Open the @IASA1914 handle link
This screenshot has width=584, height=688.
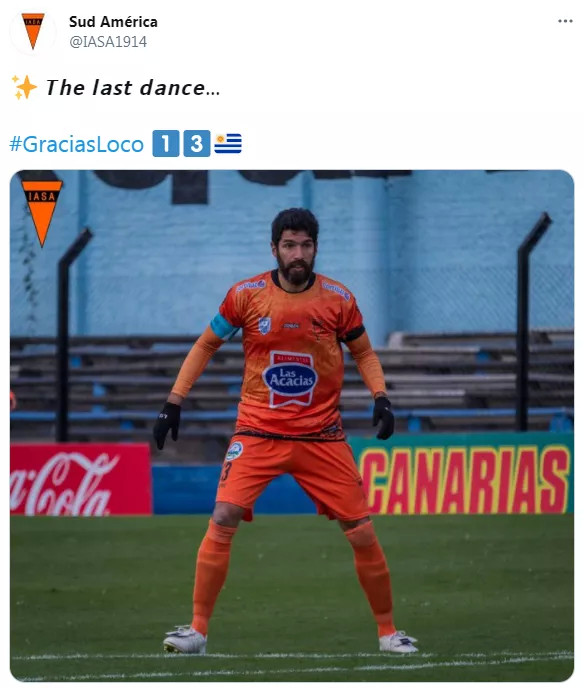click(x=108, y=42)
